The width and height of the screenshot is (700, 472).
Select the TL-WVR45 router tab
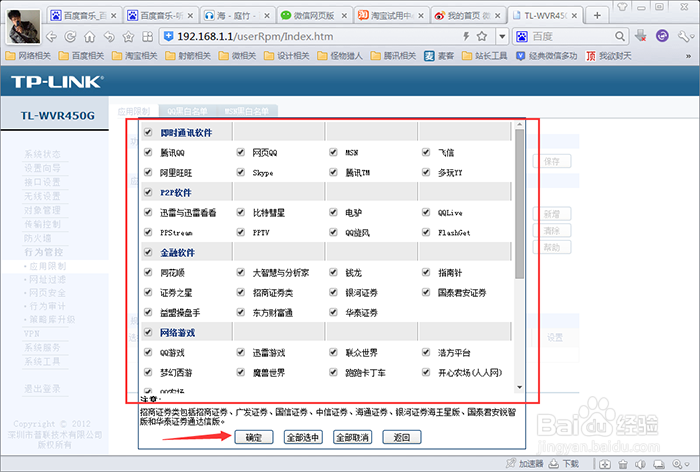pos(546,16)
